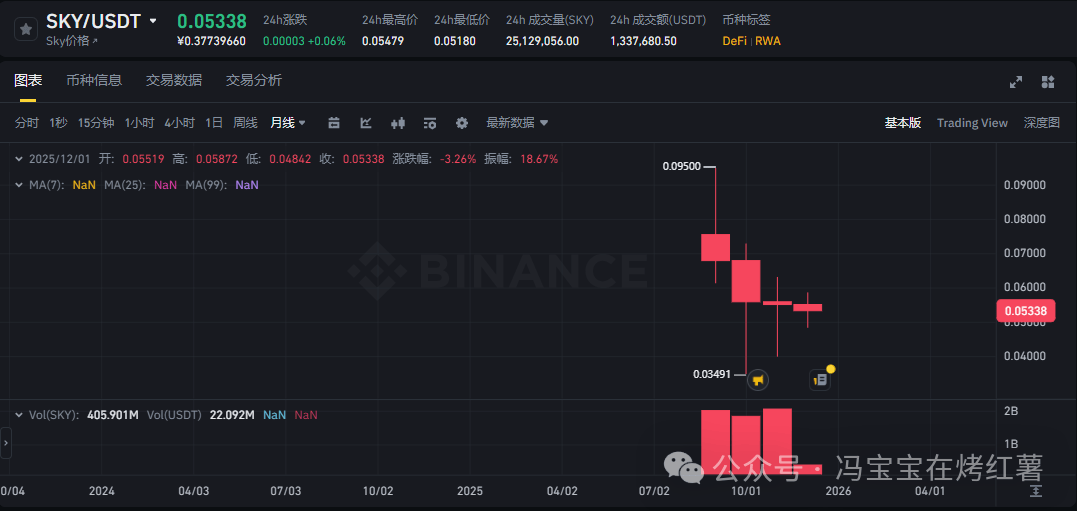This screenshot has width=1077, height=511.
Task: Open the news document marker on chart
Action: click(x=819, y=380)
